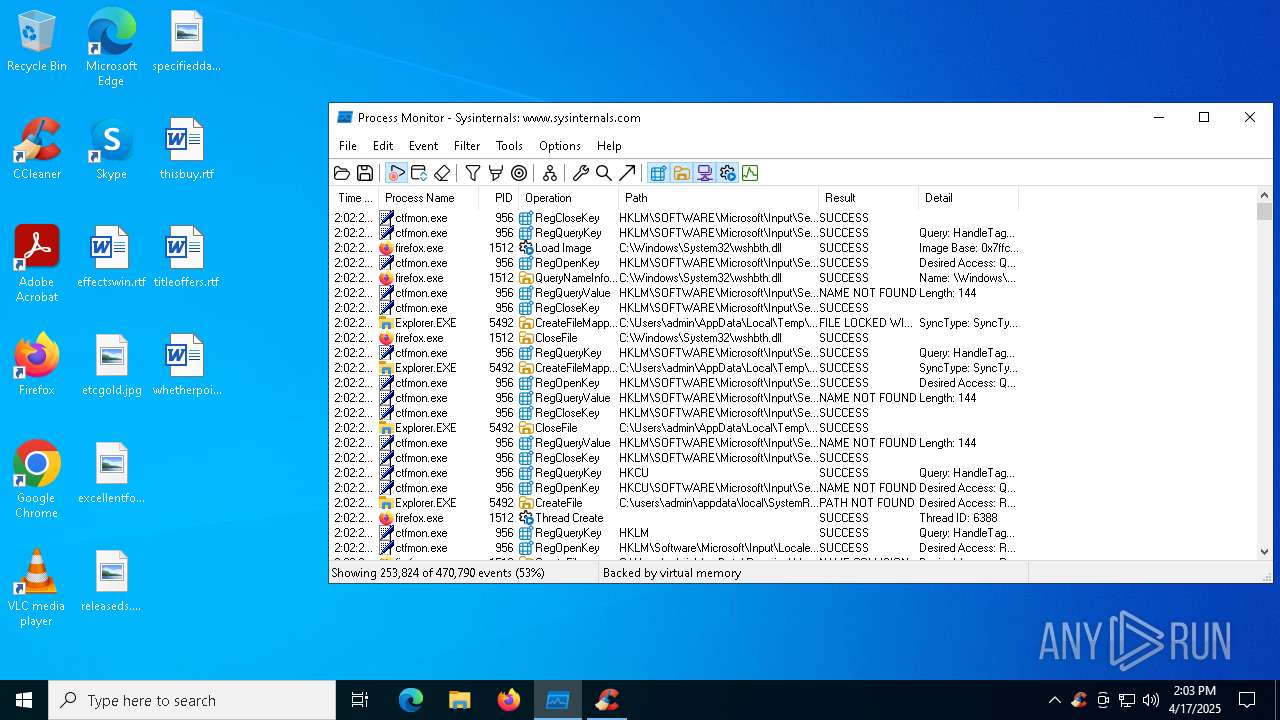Open the Options menu
This screenshot has width=1280, height=720.
(x=560, y=146)
